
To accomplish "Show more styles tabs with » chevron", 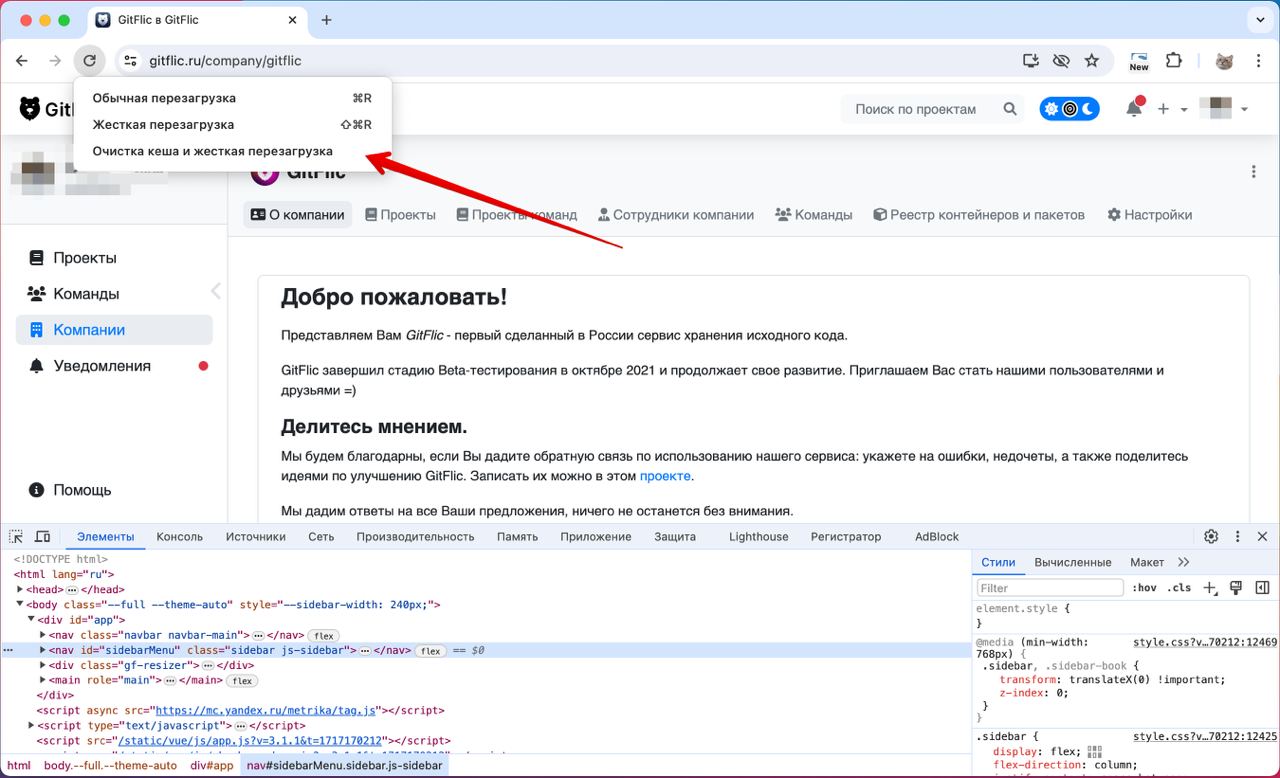I will [1184, 562].
